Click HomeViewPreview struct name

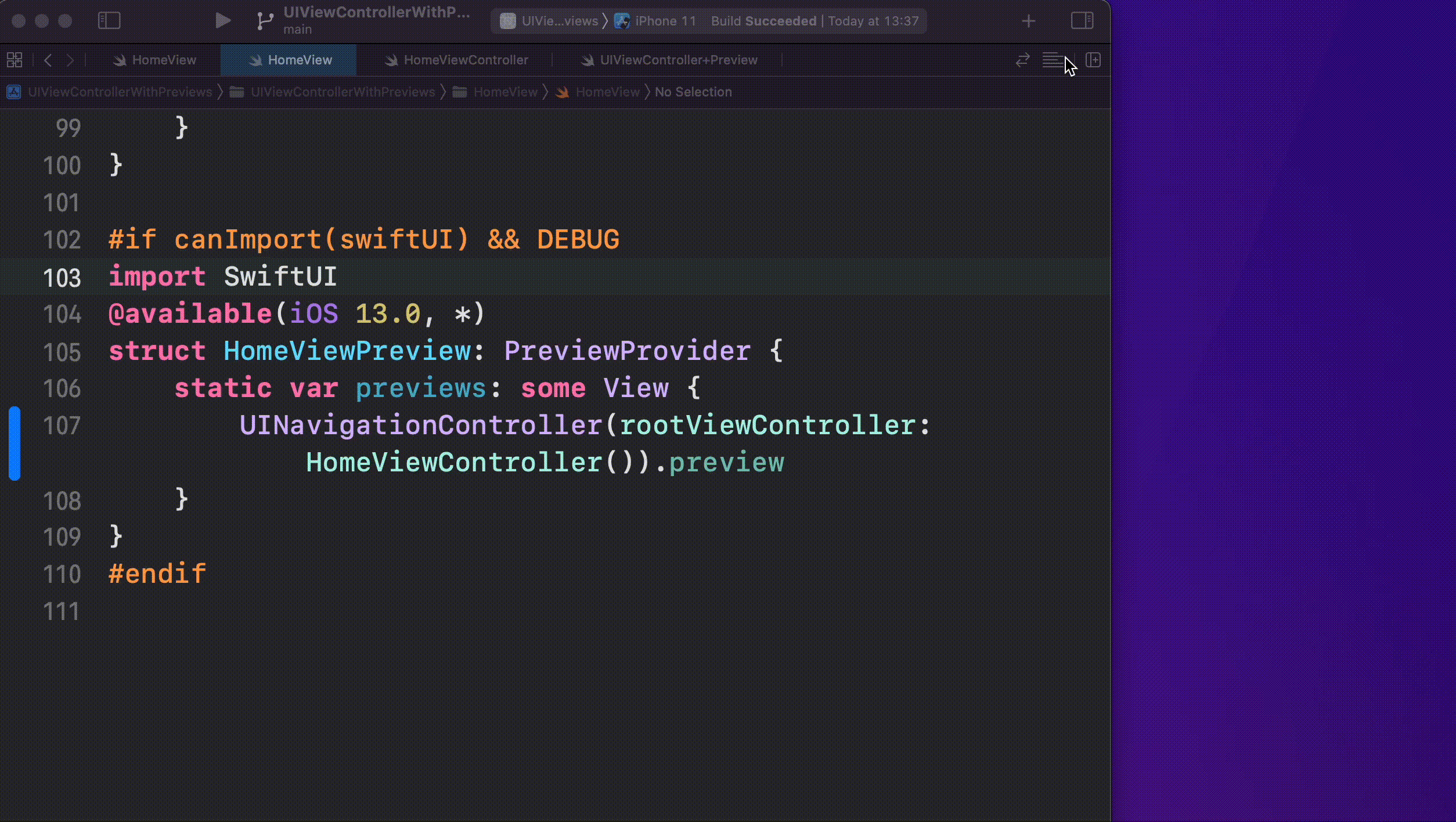point(347,351)
